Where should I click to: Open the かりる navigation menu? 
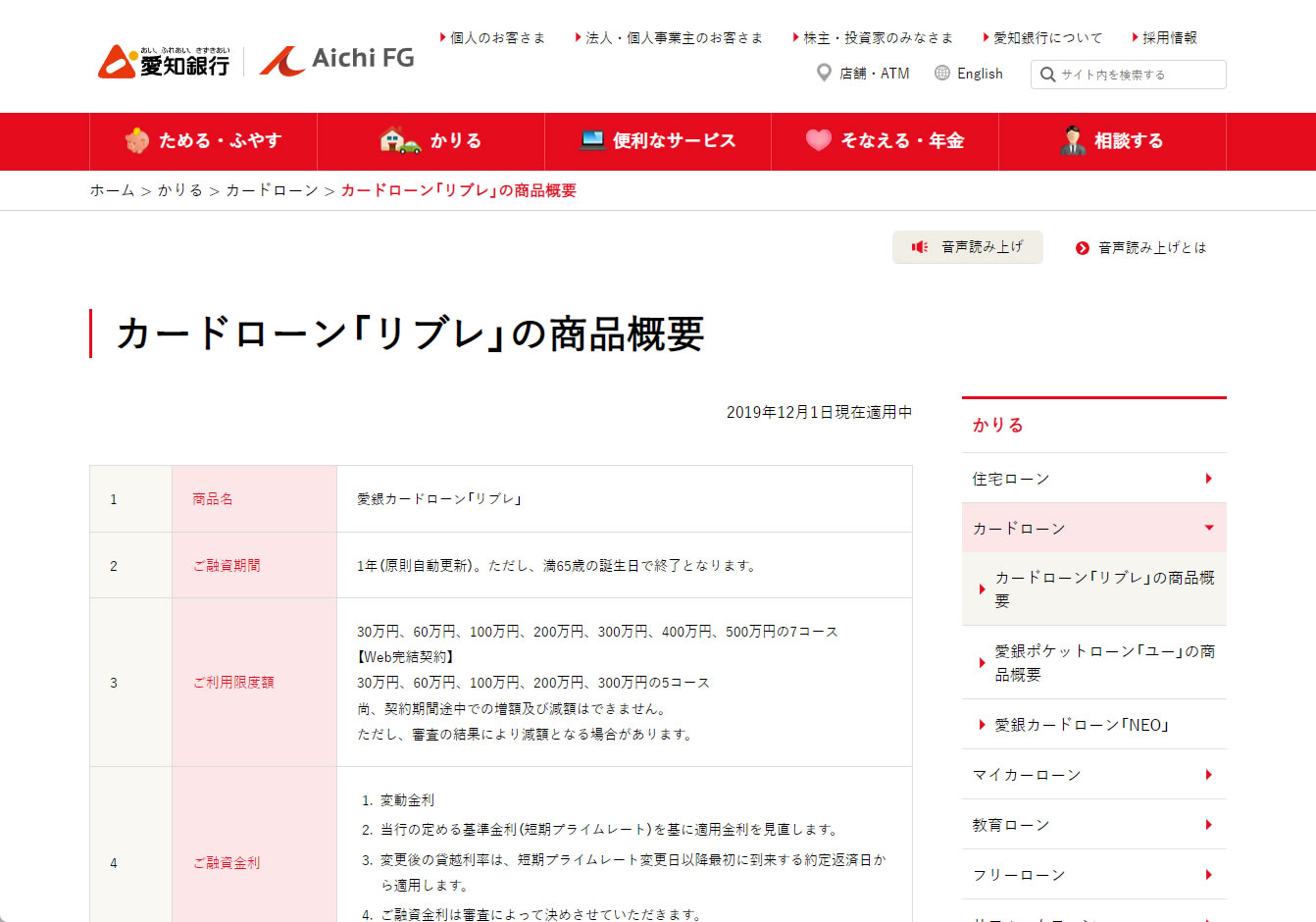click(430, 141)
